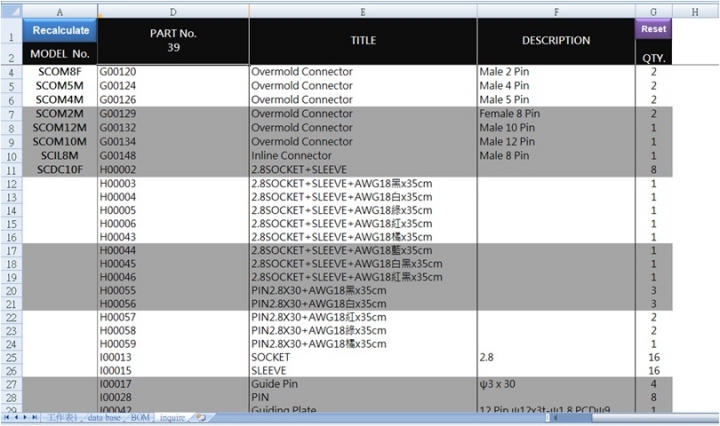Click quantity 16 in SLEEVE row
The width and height of the screenshot is (720, 426).
[x=653, y=370]
